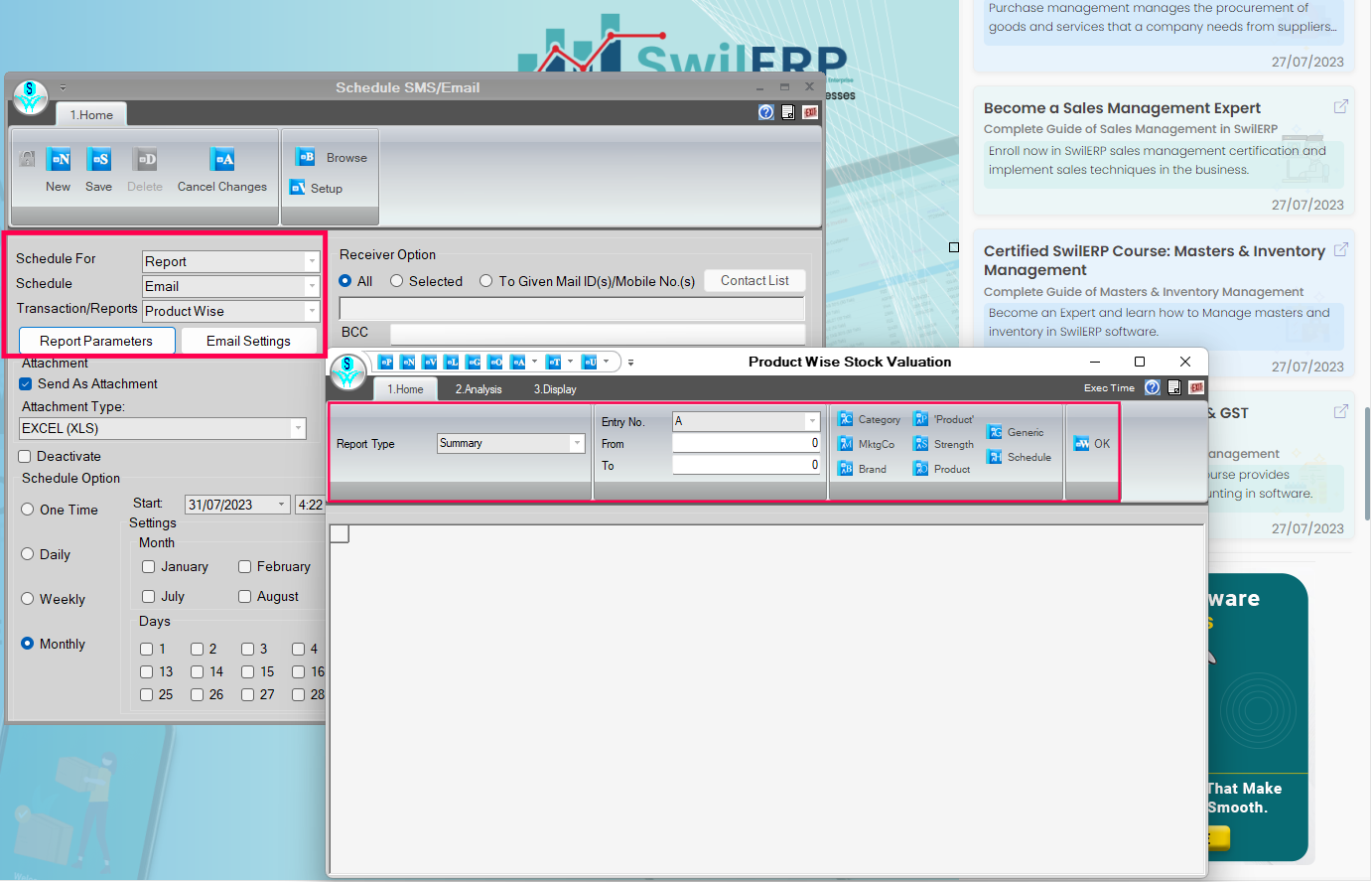Expand the Entry No. dropdown showing A
Image resolution: width=1372 pixels, height=882 pixels.
(812, 421)
